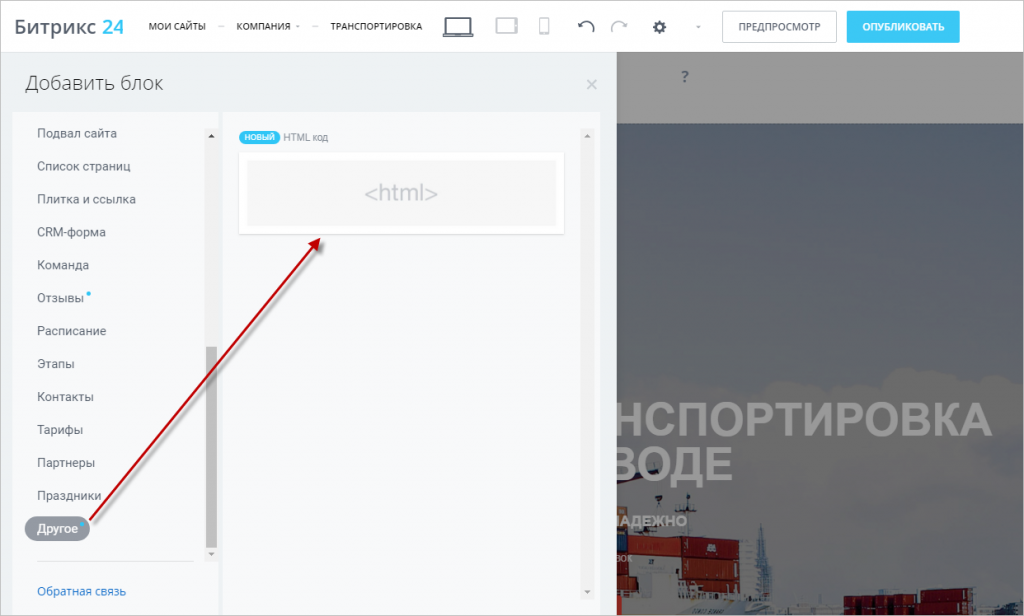This screenshot has height=616, width=1024.
Task: Select Отзывы category
Action: coord(61,298)
